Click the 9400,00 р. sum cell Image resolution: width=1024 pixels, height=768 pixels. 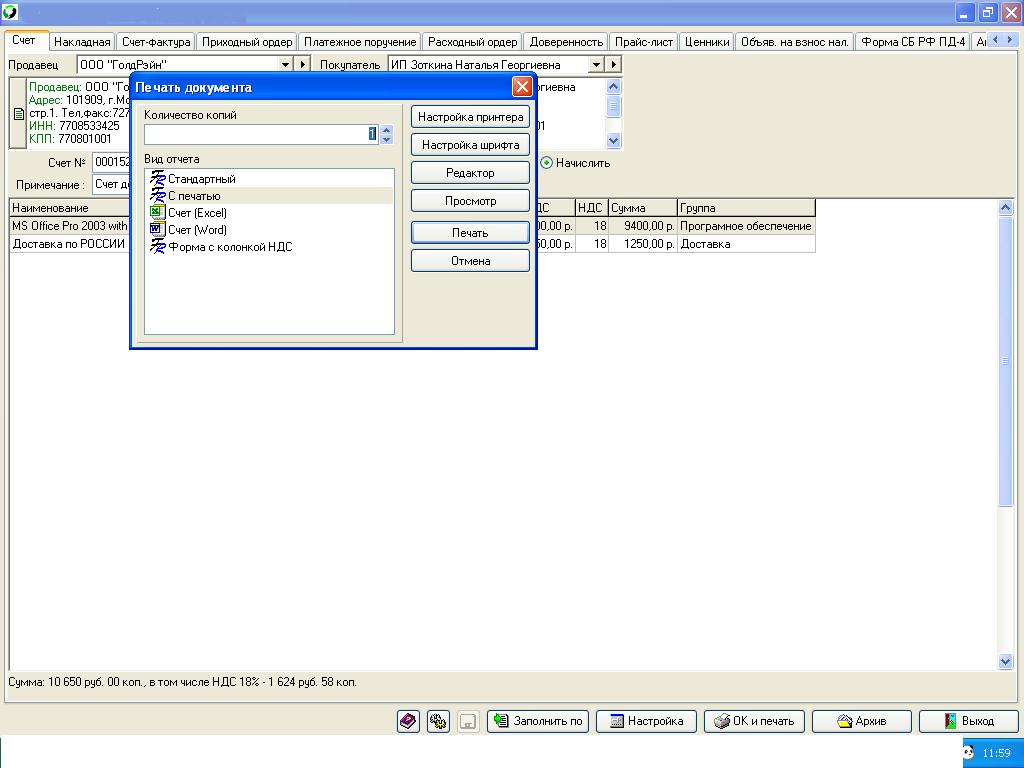643,226
